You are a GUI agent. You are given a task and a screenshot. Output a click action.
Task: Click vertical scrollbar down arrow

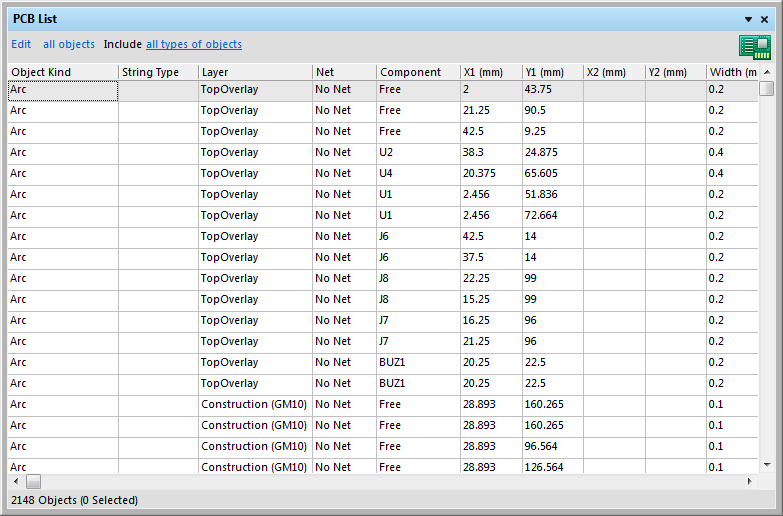pos(767,465)
